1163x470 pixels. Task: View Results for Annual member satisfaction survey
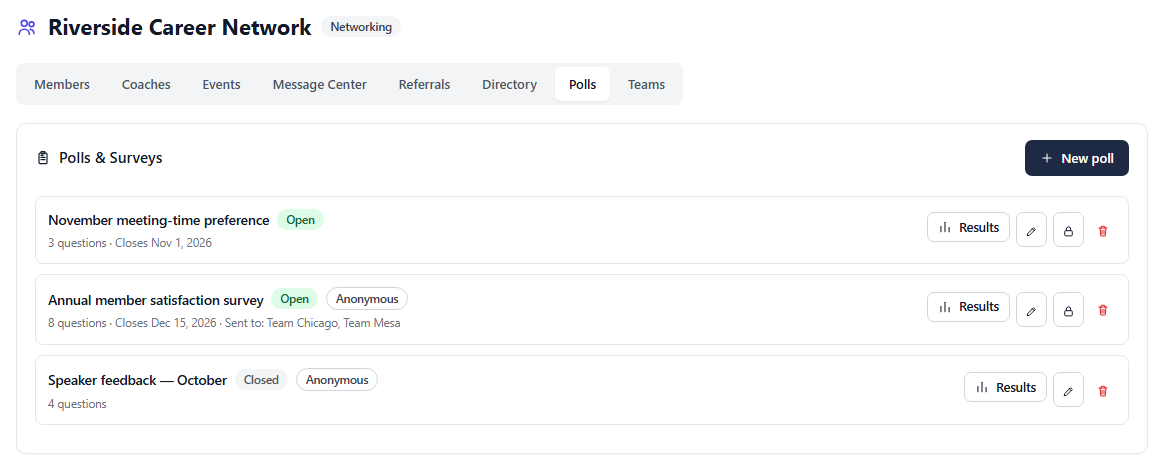968,307
